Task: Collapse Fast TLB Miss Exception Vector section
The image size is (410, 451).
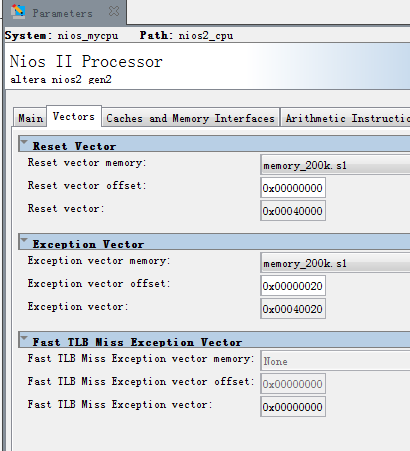Action: click(24, 338)
